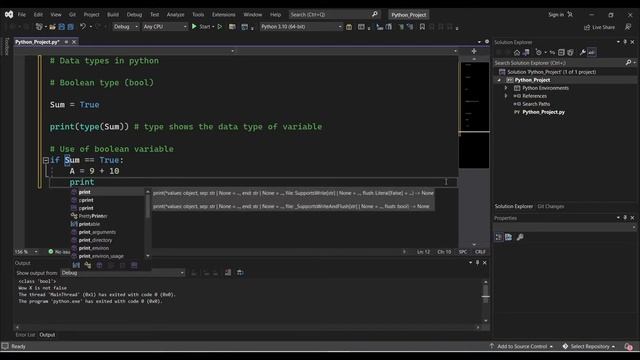Viewport: 640px width, 360px height.
Task: Open the Any CPU platform dropdown
Action: coord(164,27)
